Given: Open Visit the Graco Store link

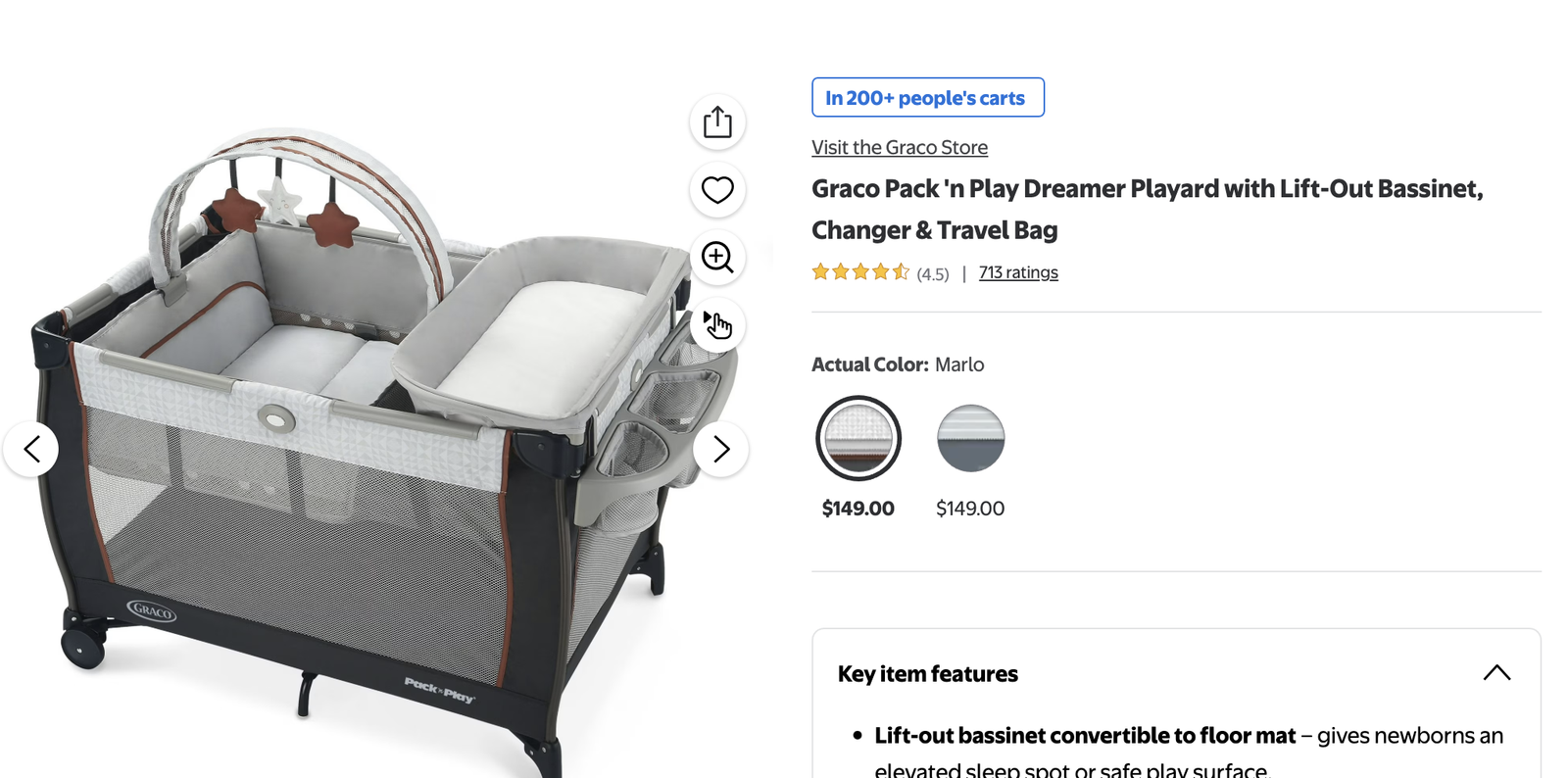Looking at the screenshot, I should [900, 147].
